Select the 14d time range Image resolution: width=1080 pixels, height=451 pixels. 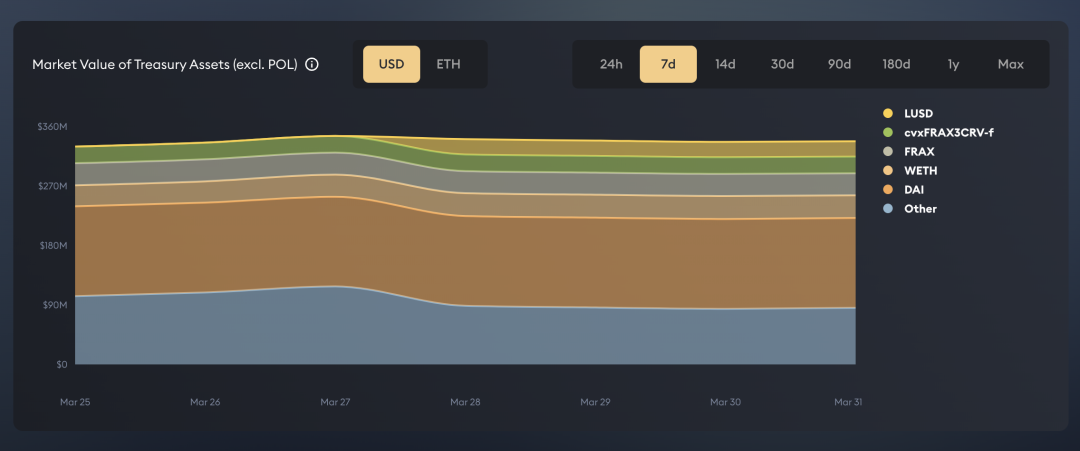pos(725,64)
